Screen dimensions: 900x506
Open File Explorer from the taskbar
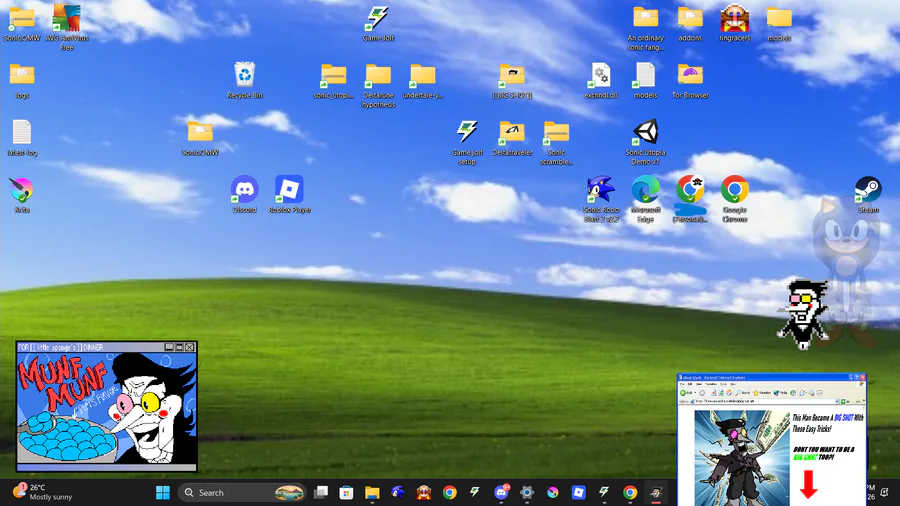(372, 492)
